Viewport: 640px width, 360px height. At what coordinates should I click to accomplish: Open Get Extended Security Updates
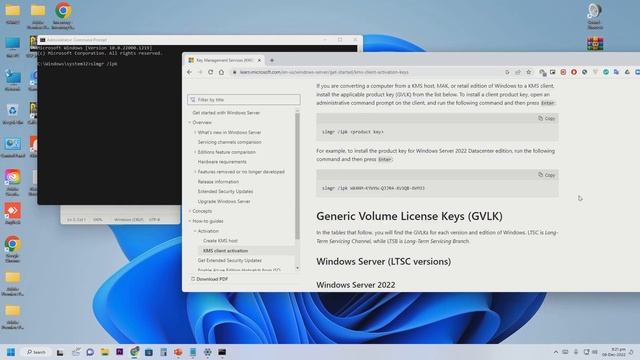(x=229, y=260)
